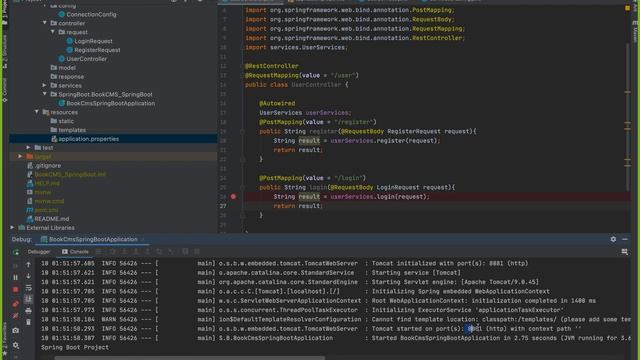The image size is (640, 360).
Task: Click the print console icon
Action: (28, 311)
